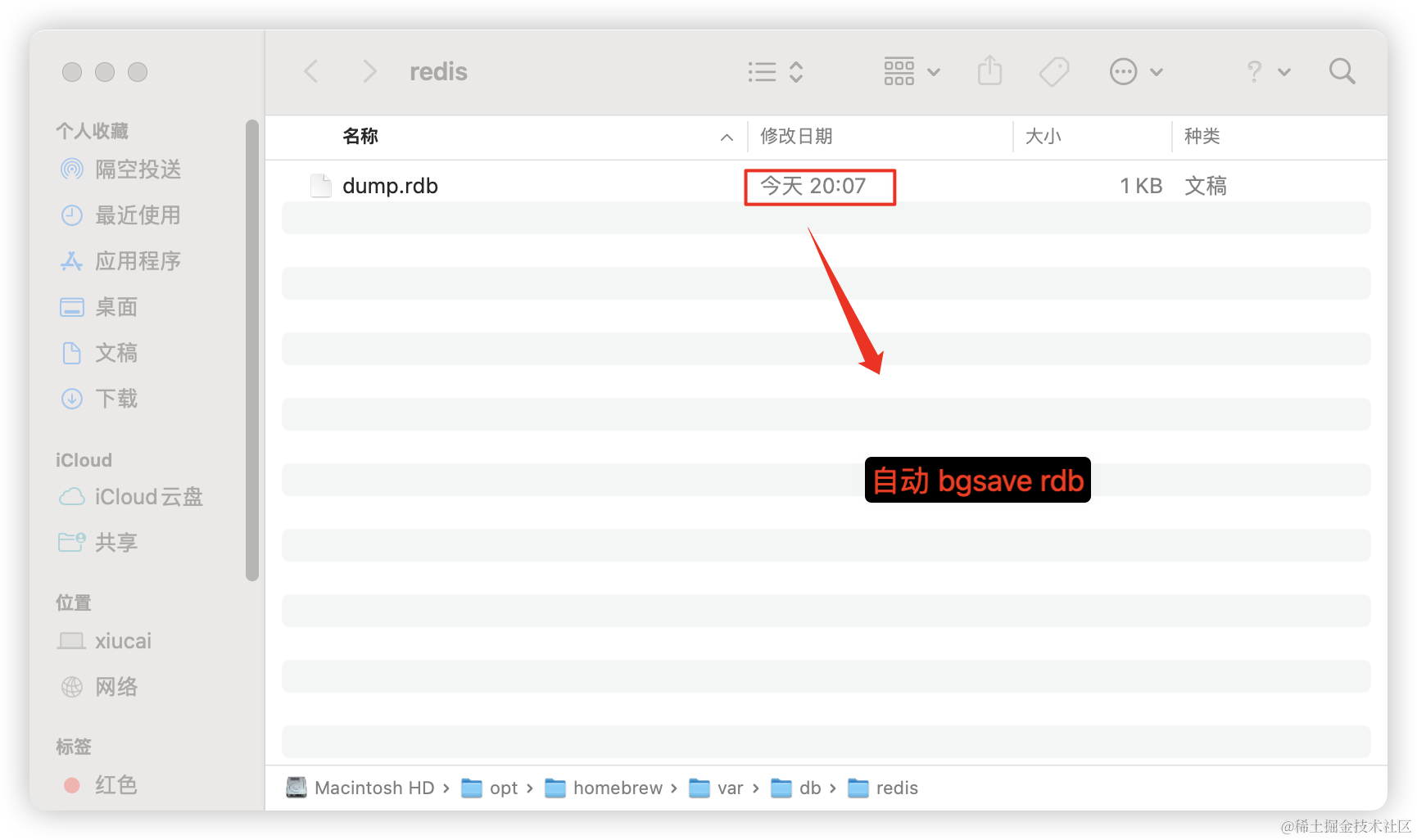Select the dump.rdb file
1417x840 pixels.
[390, 185]
